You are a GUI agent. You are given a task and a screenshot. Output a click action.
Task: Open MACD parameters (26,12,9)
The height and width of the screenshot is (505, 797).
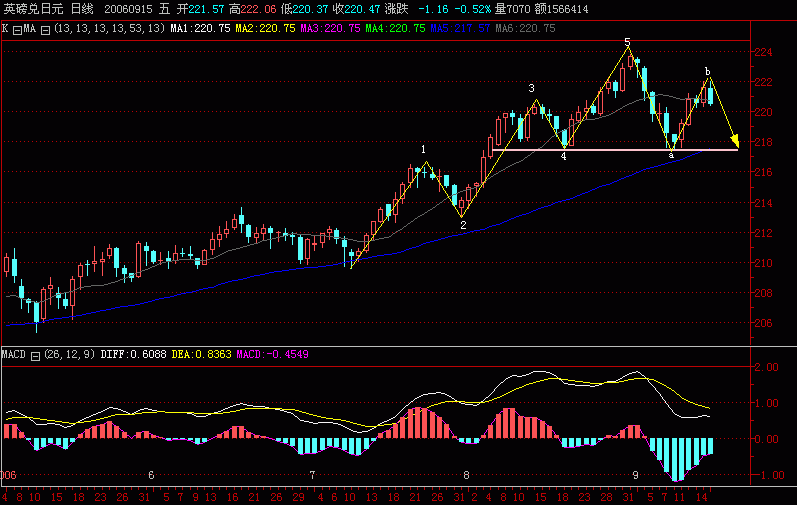pyautogui.click(x=70, y=354)
